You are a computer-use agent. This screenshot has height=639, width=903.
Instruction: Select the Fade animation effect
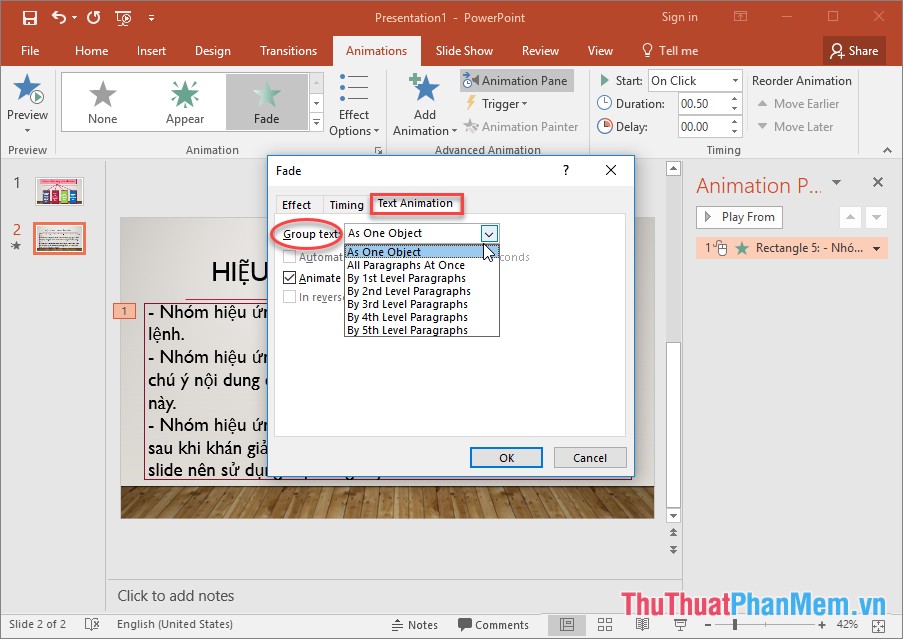pyautogui.click(x=267, y=100)
